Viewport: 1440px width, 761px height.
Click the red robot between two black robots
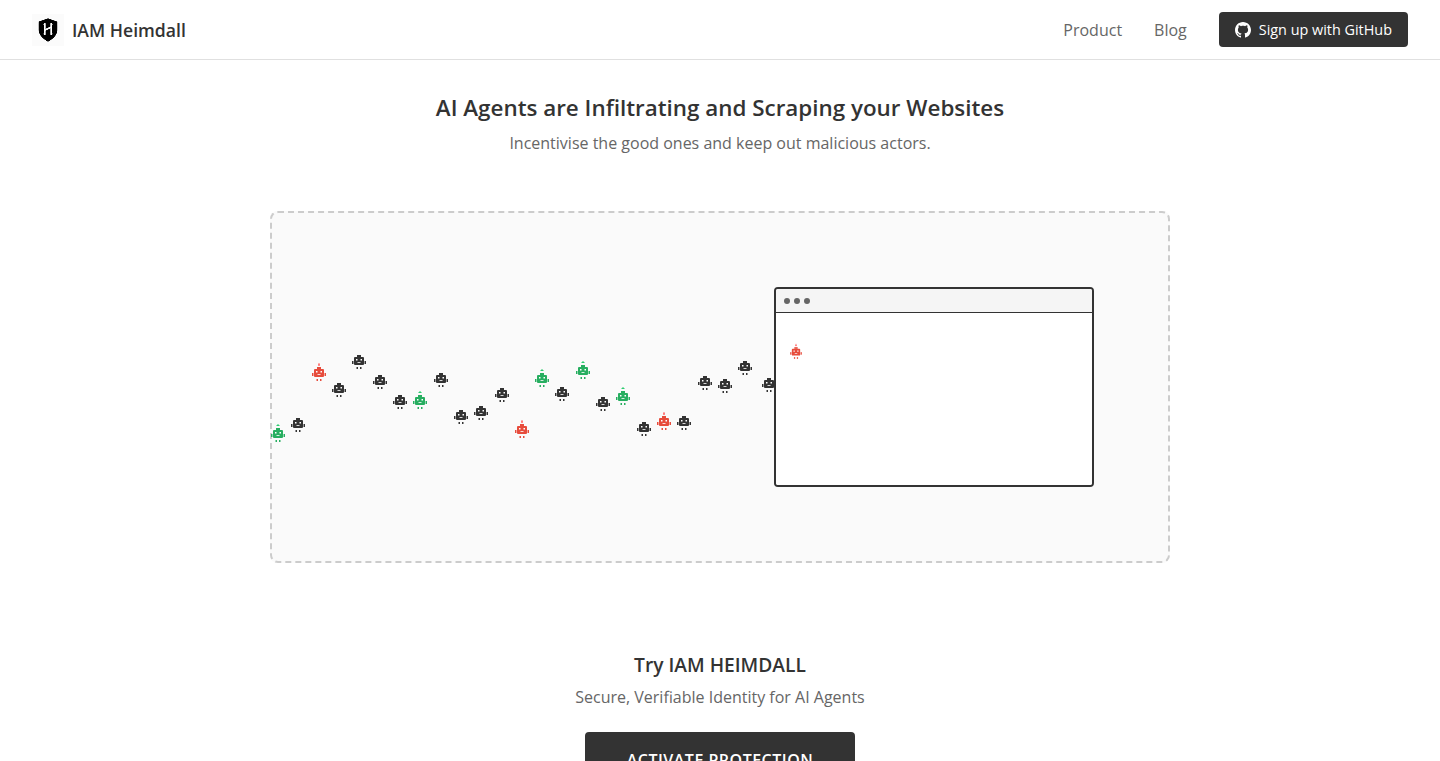pyautogui.click(x=664, y=421)
